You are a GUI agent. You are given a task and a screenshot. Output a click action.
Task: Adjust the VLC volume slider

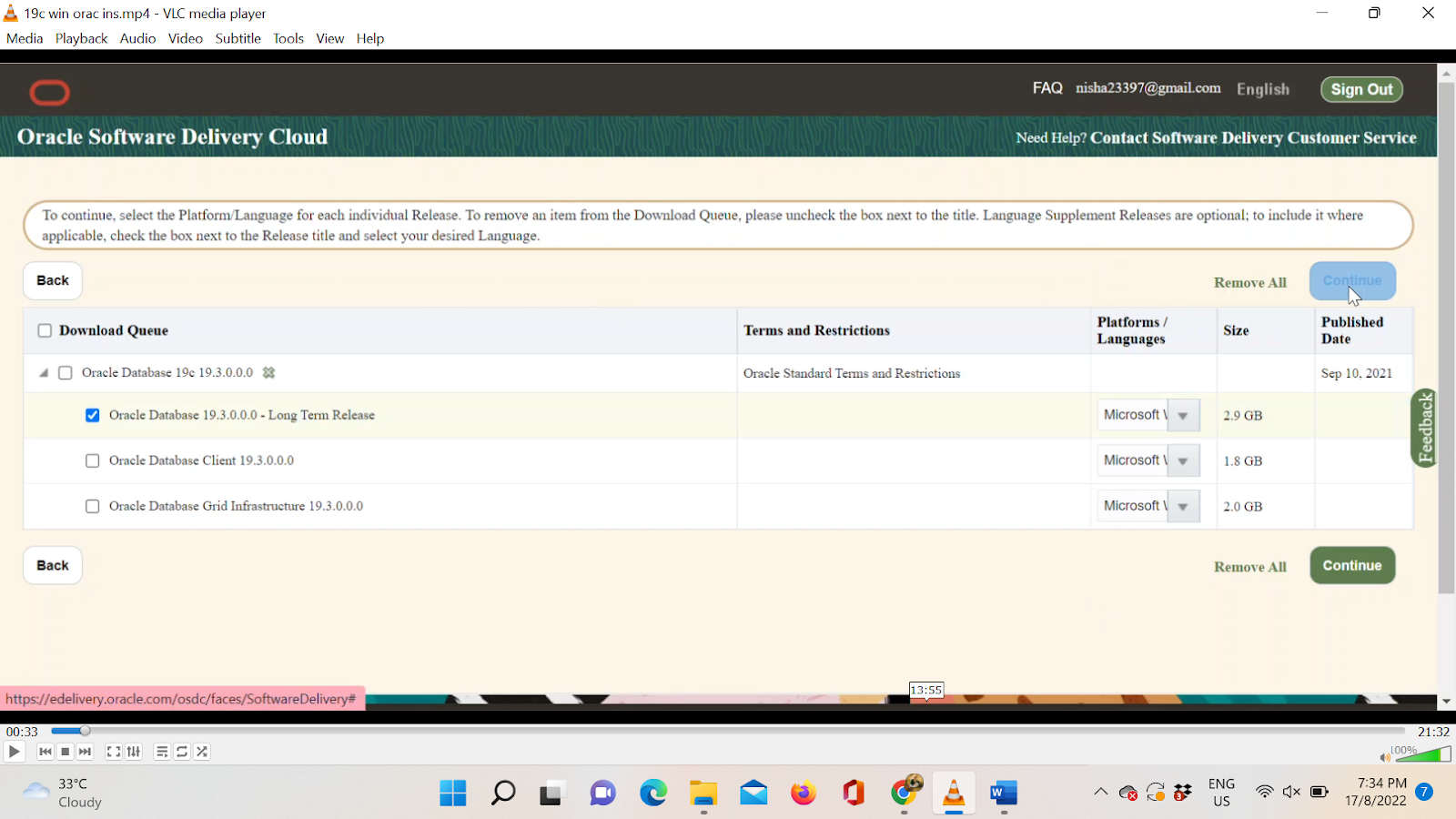[x=1421, y=754]
